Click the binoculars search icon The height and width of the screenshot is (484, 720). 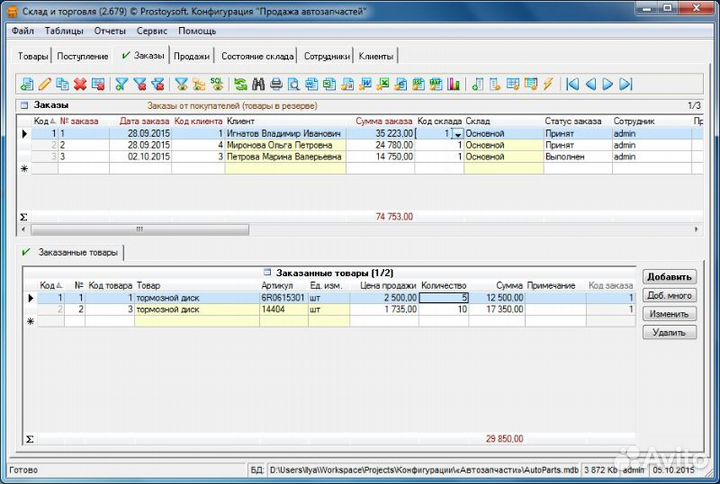(x=258, y=84)
